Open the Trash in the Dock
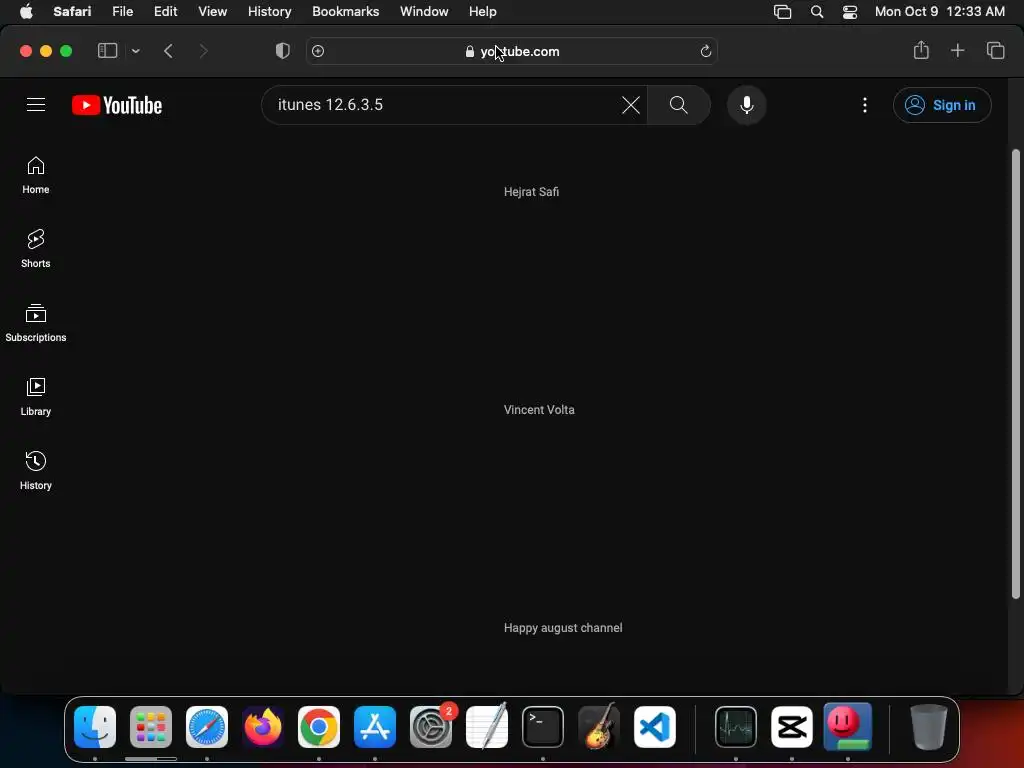This screenshot has height=768, width=1024. click(929, 727)
